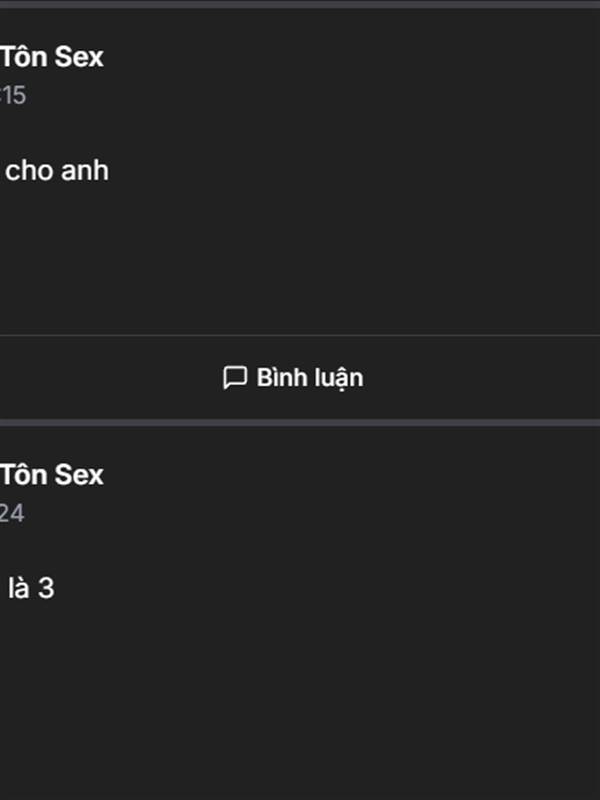Click first post's timestamp ending in 15
The image size is (600, 800).
(x=12, y=96)
